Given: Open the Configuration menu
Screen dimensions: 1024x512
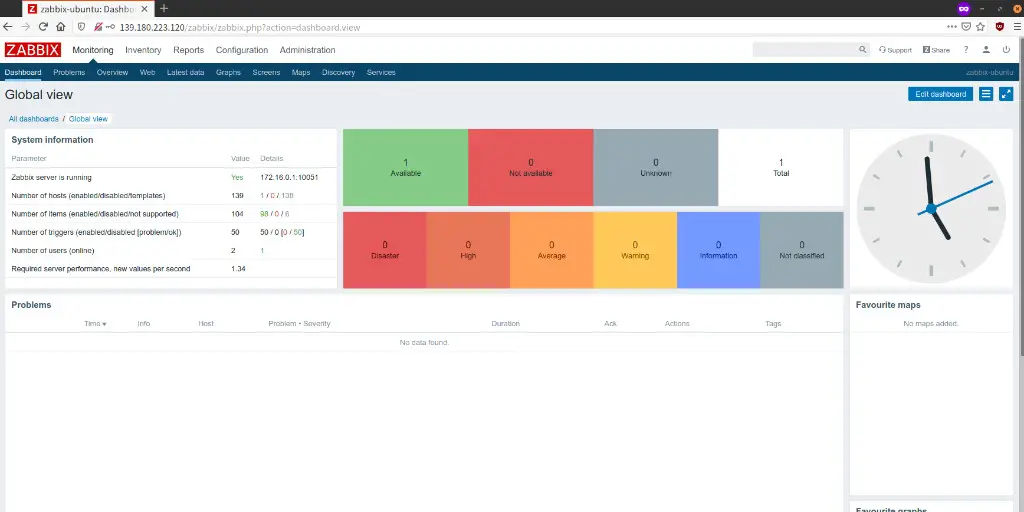Looking at the screenshot, I should click(x=242, y=50).
